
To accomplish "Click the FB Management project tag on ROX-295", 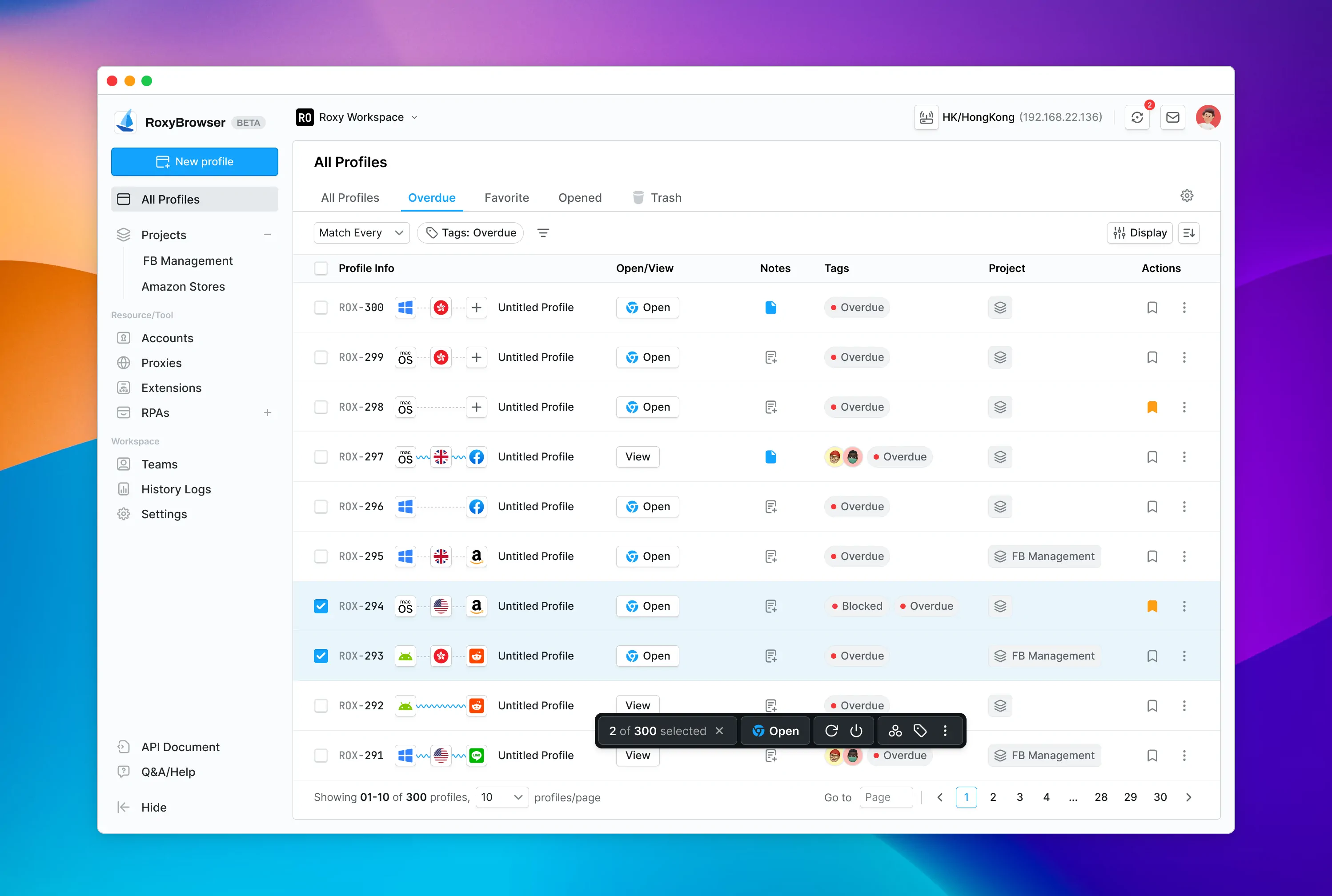I will [1044, 556].
